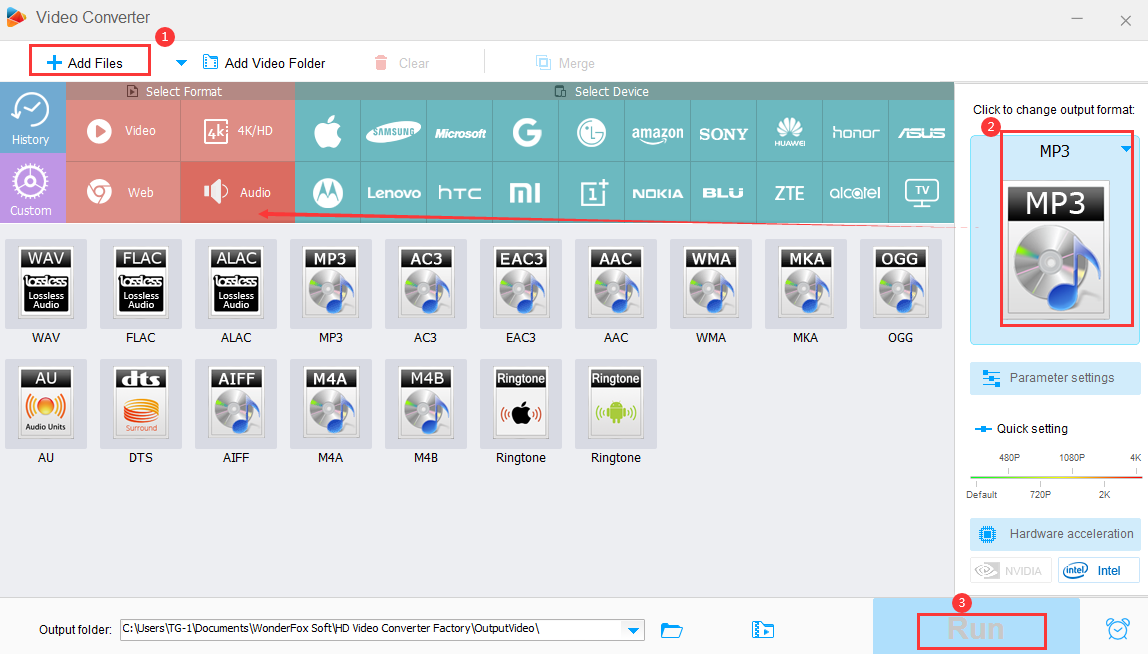Image resolution: width=1148 pixels, height=654 pixels.
Task: Open Samsung device presets
Action: pos(394,132)
